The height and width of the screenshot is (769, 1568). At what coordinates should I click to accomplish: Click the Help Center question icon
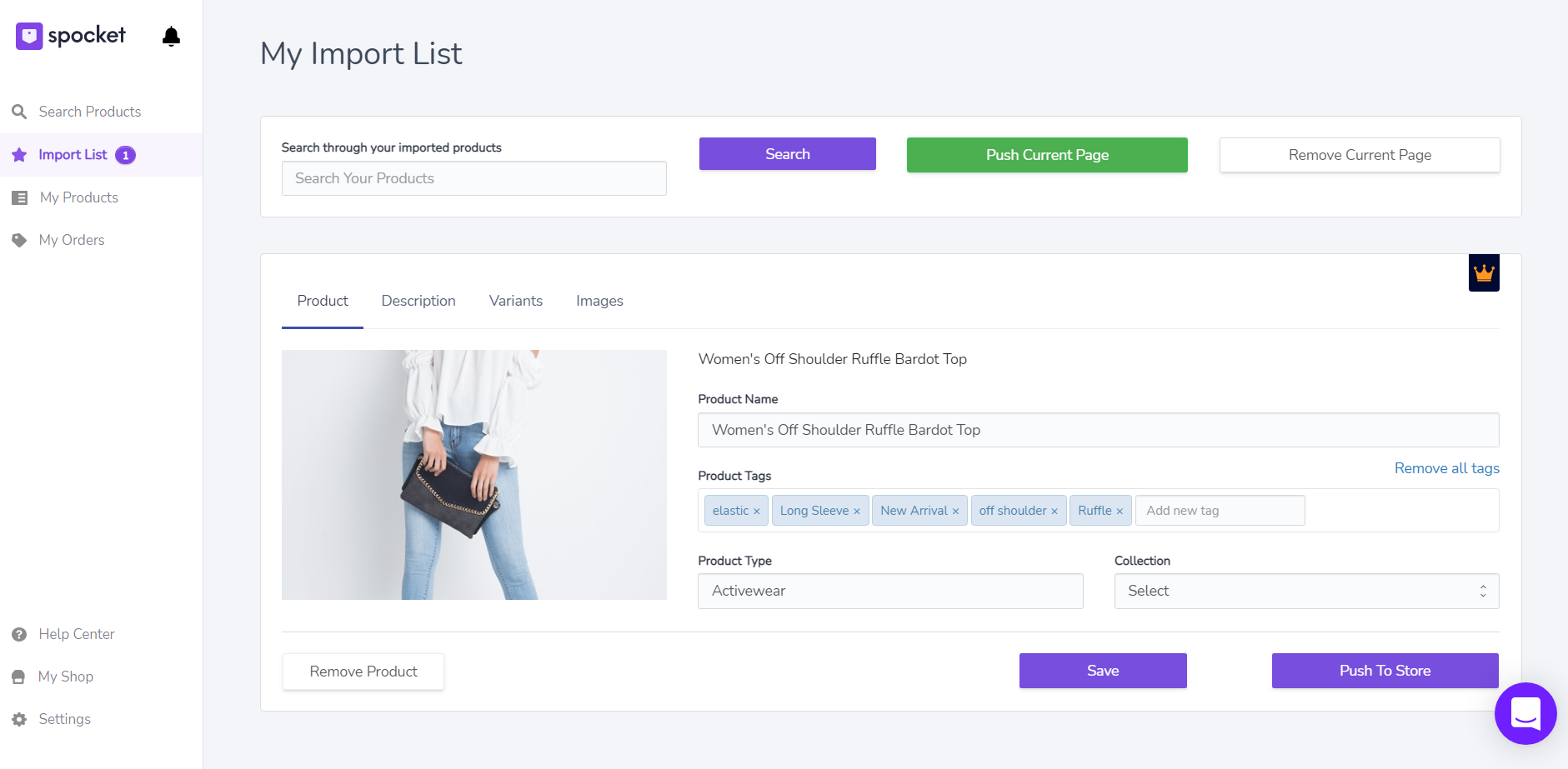pos(19,634)
